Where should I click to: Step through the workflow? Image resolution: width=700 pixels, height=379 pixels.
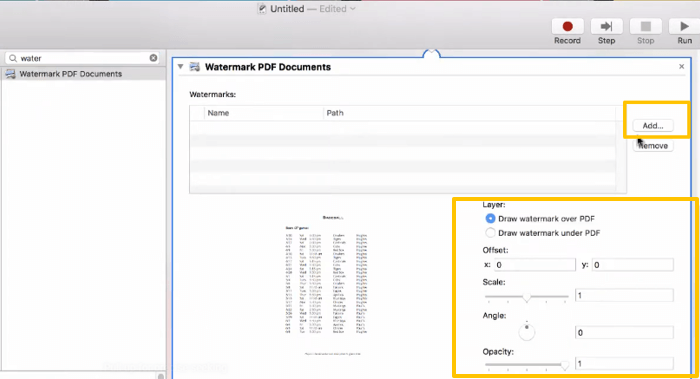click(606, 27)
